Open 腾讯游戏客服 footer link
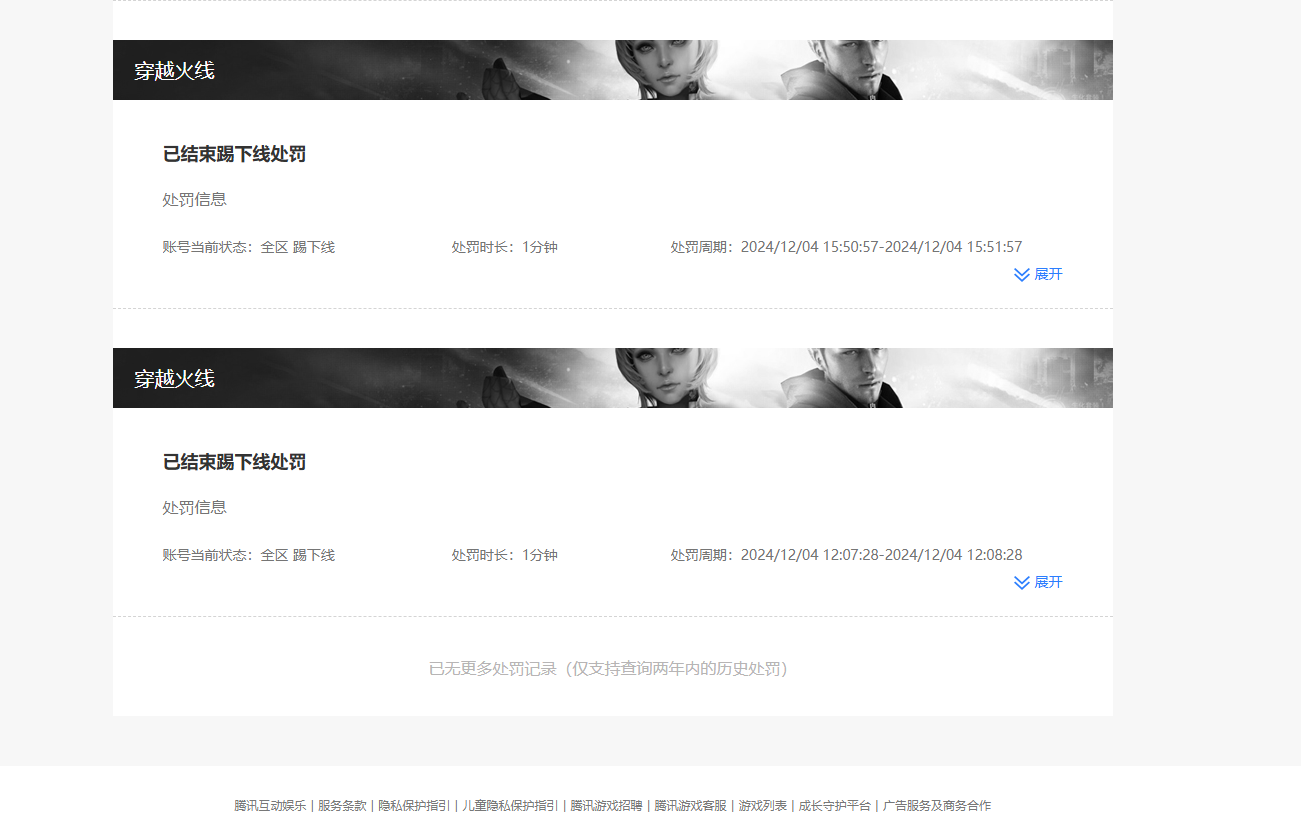Image resolution: width=1301 pixels, height=815 pixels. [x=690, y=805]
